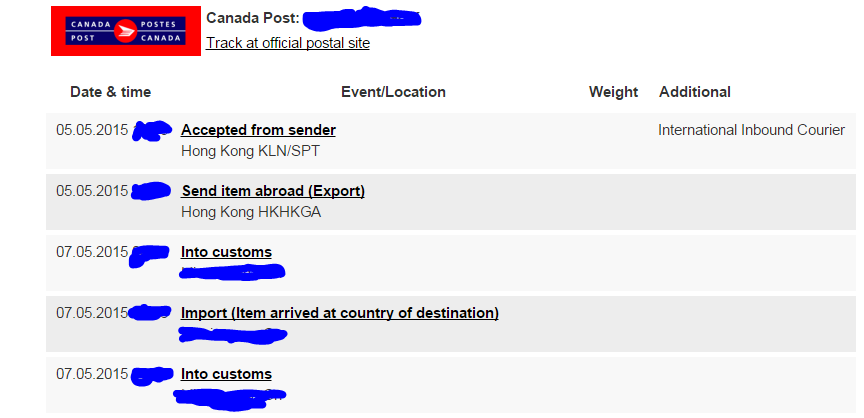Click the Canada Post logo

click(126, 31)
